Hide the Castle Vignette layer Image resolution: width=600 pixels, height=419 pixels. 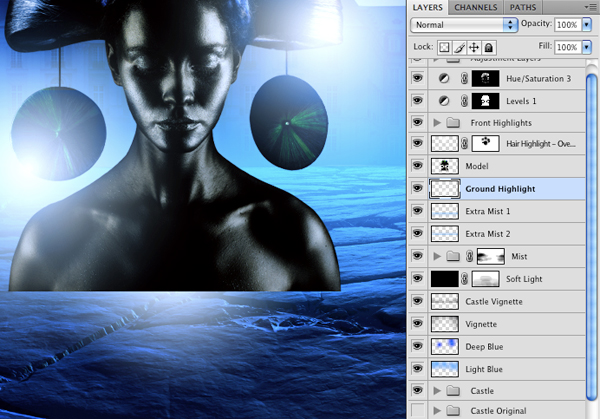(x=417, y=301)
